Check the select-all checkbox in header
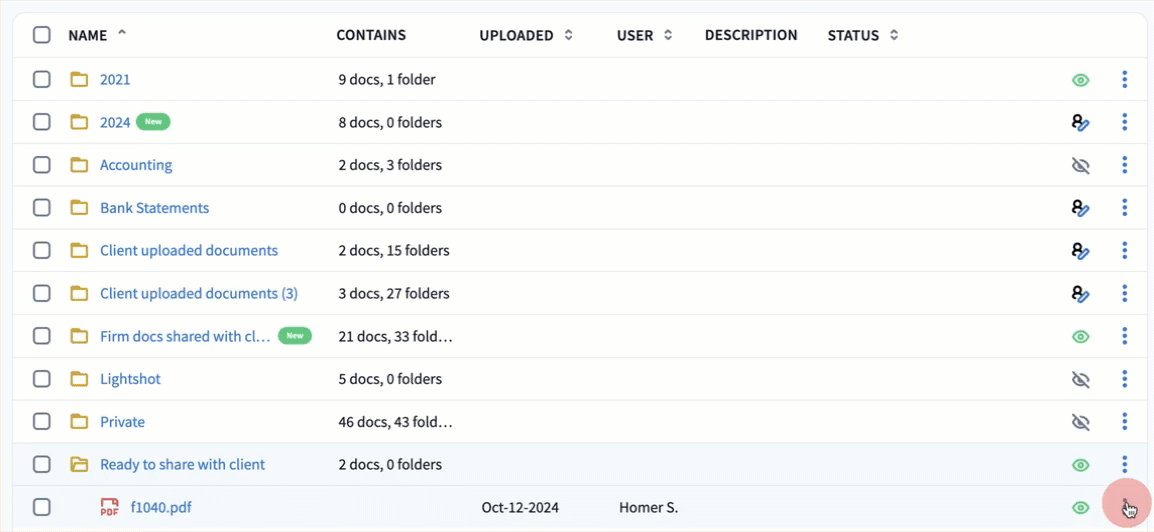The height and width of the screenshot is (532, 1154). click(x=41, y=35)
